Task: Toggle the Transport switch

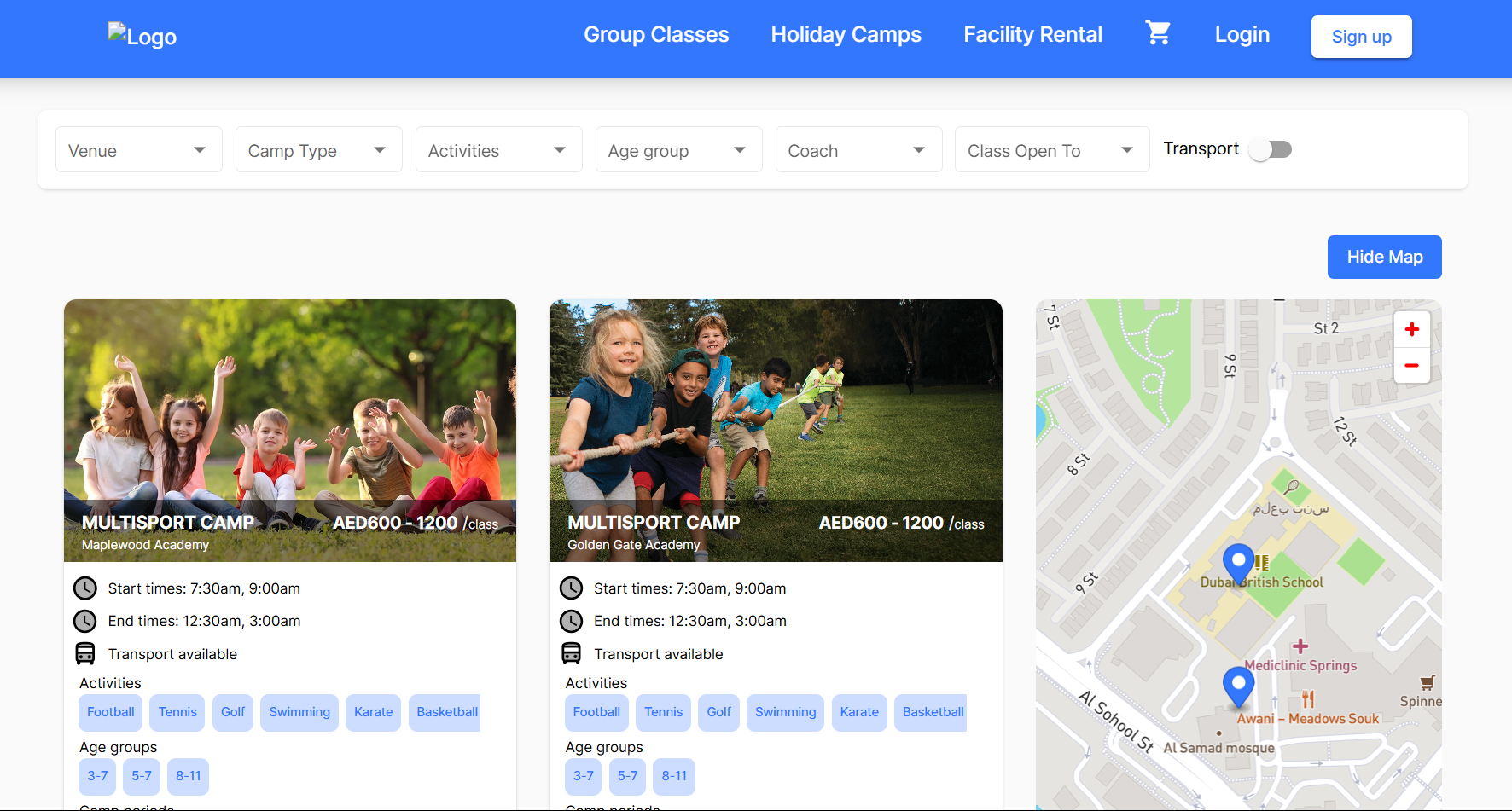Action: tap(1270, 150)
